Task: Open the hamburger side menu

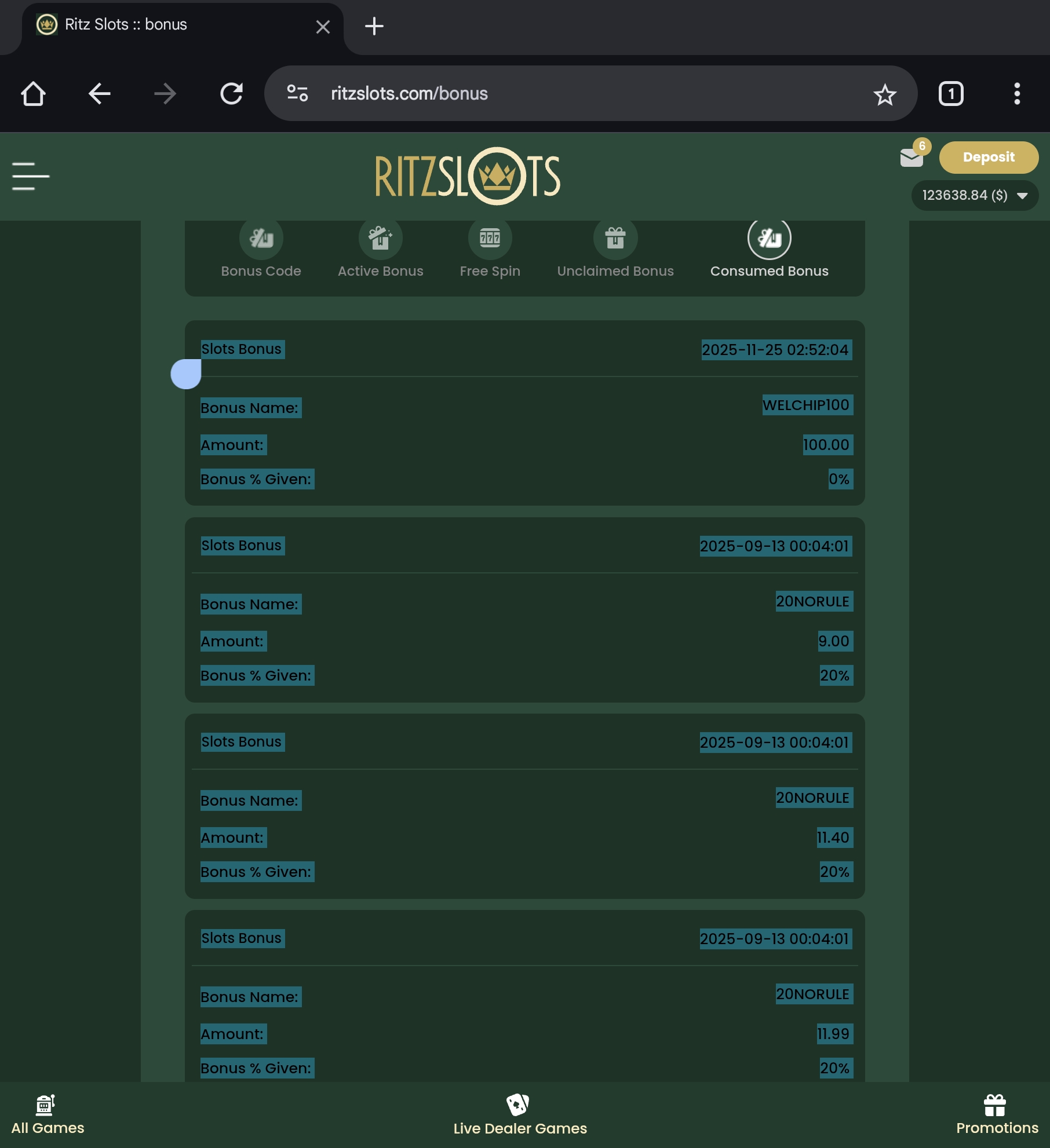Action: 31,176
